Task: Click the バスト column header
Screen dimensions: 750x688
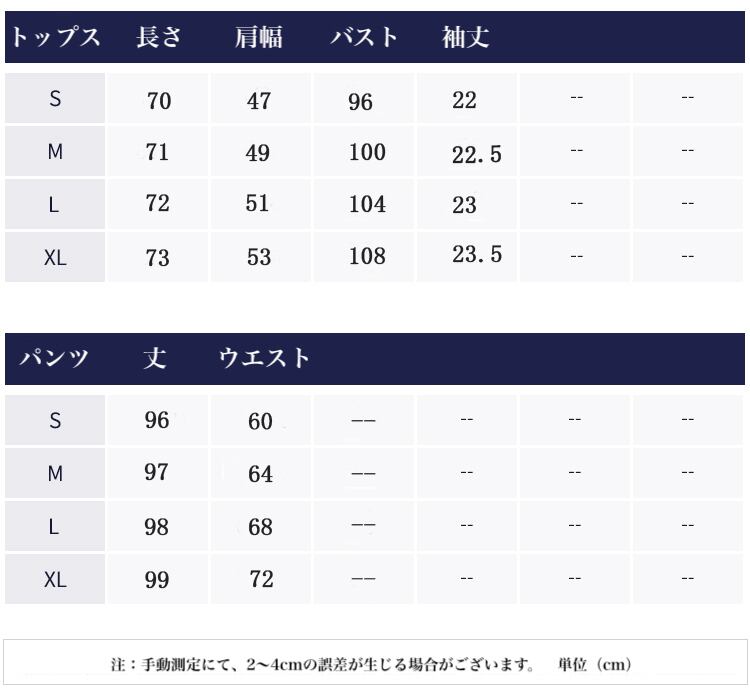Action: click(366, 38)
